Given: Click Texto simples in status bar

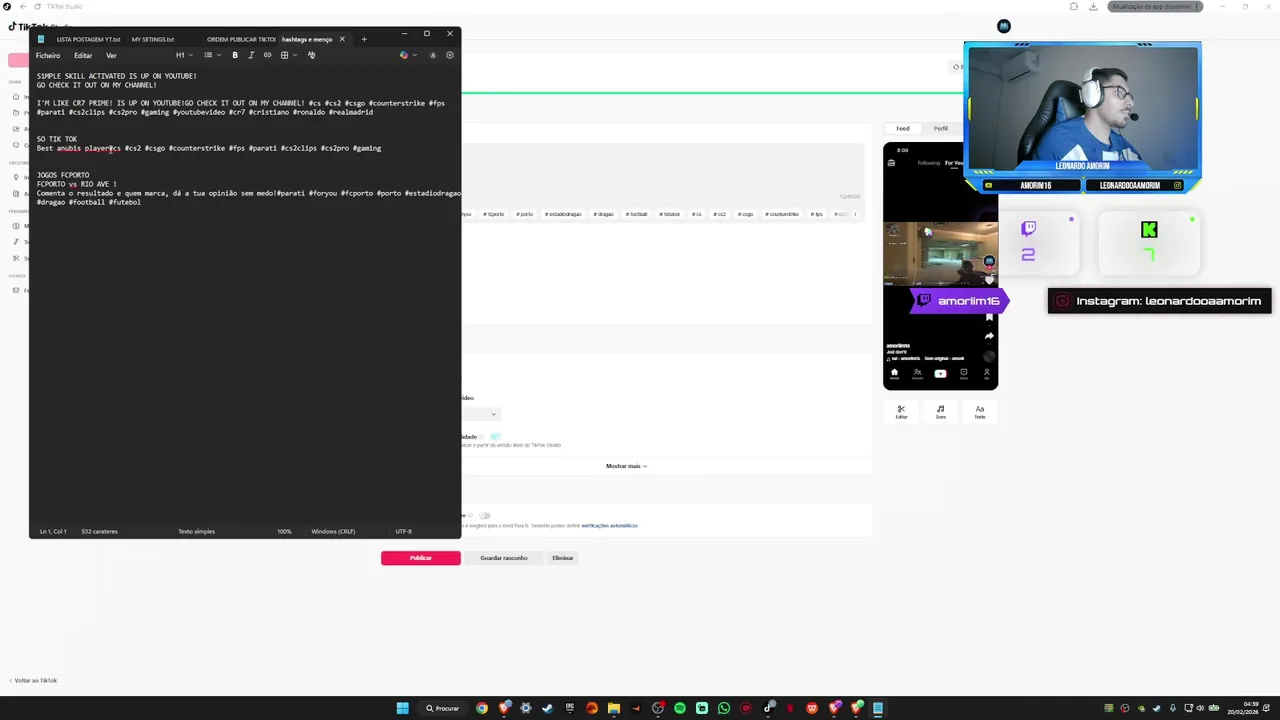Looking at the screenshot, I should [x=196, y=531].
